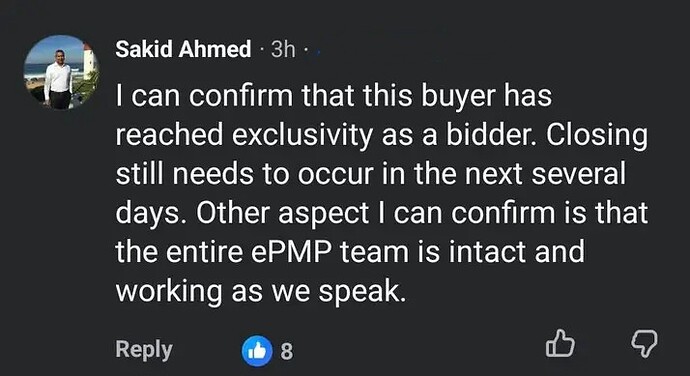Click the word "days." in the comment
Screen dimensions: 690x376
pos(151,214)
